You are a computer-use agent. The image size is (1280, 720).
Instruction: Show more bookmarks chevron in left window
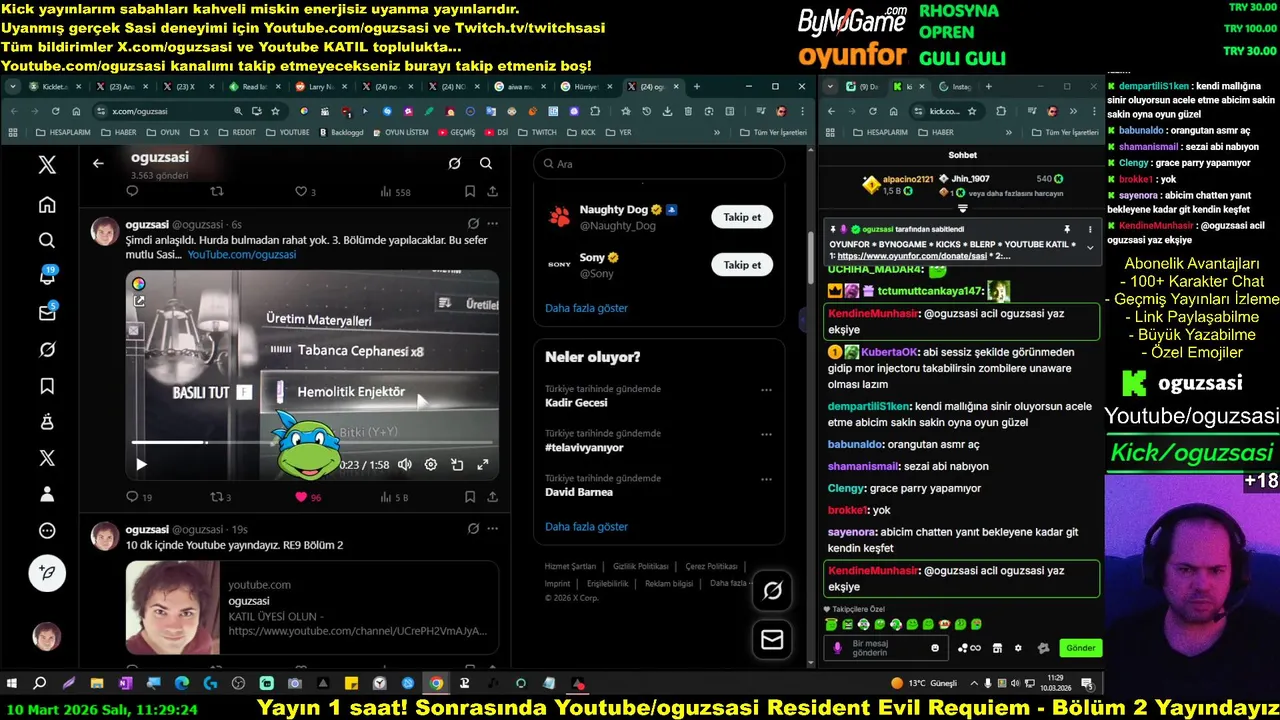[717, 132]
